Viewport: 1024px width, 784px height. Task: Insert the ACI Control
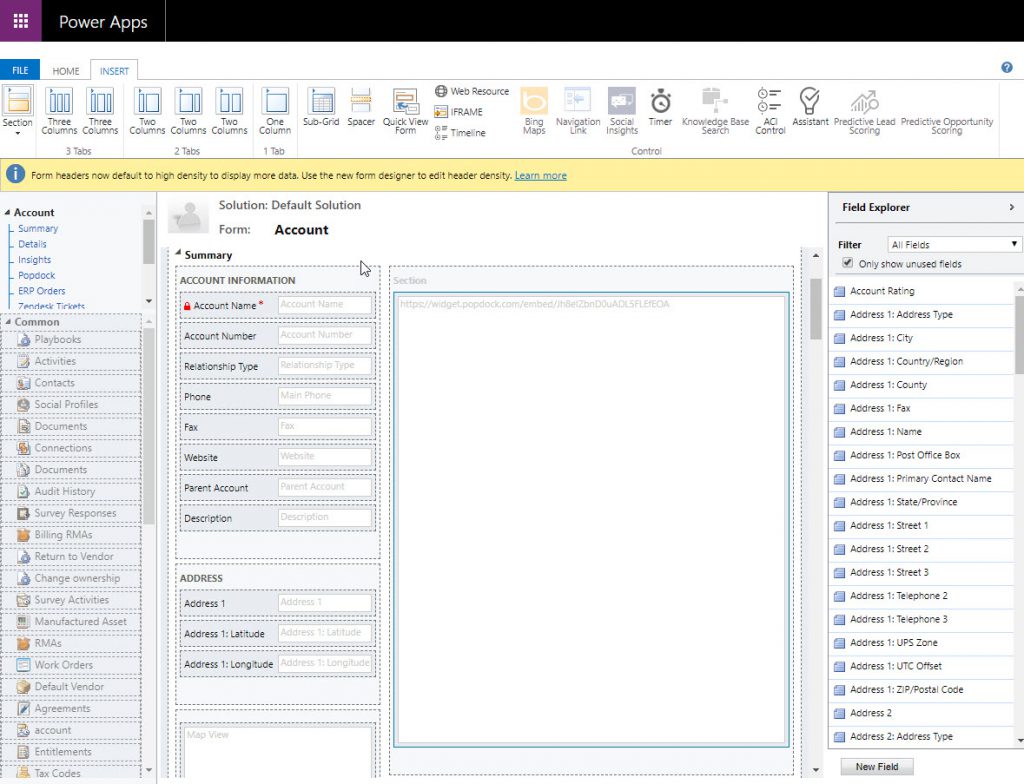pos(770,111)
